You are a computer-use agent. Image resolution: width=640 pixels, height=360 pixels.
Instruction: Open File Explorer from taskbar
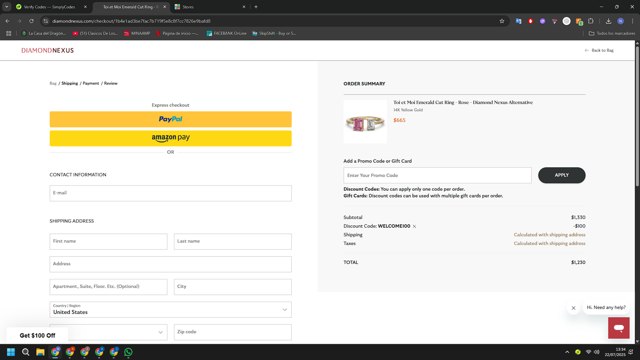[40, 352]
